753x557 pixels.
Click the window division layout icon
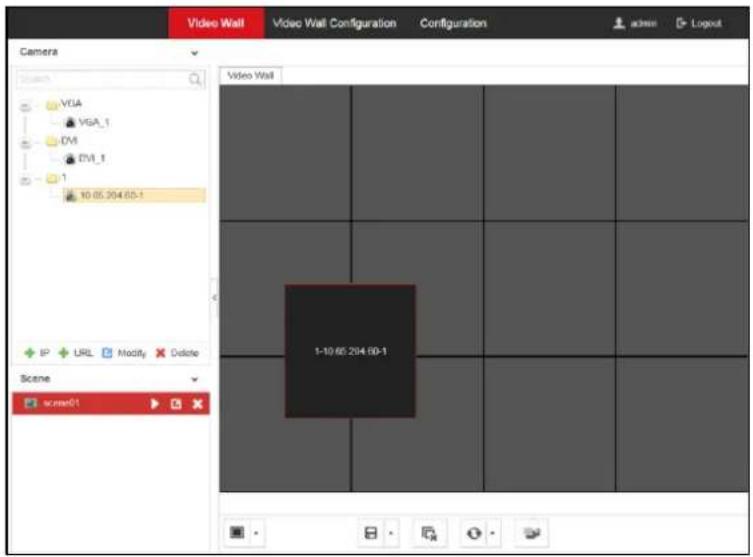click(x=371, y=533)
